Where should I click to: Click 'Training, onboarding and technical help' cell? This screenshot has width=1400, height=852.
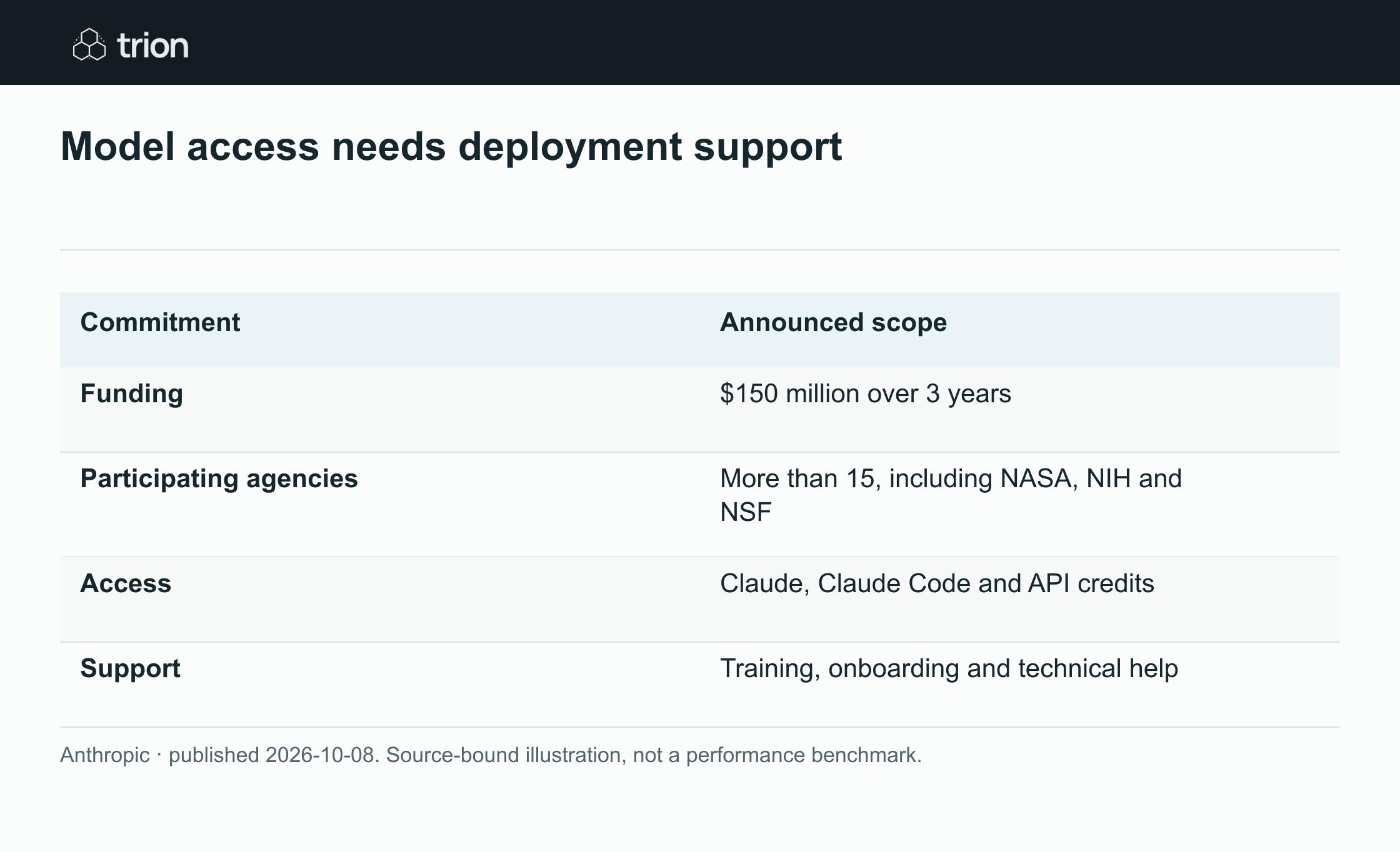tap(949, 668)
